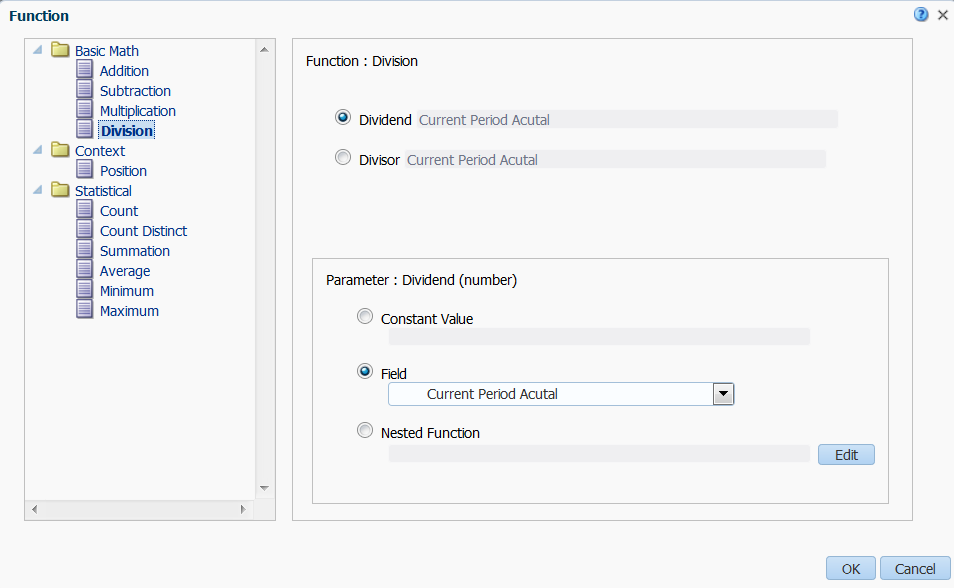Image resolution: width=954 pixels, height=588 pixels.
Task: Select the Divisor radio button
Action: click(x=343, y=158)
